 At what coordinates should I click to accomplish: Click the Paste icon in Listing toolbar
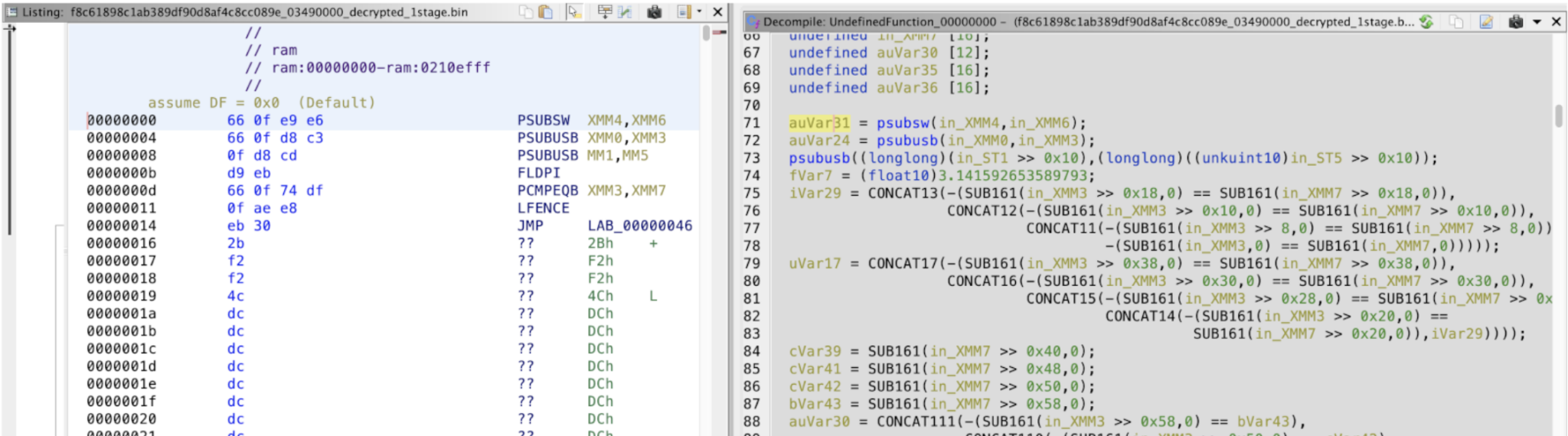click(x=545, y=11)
